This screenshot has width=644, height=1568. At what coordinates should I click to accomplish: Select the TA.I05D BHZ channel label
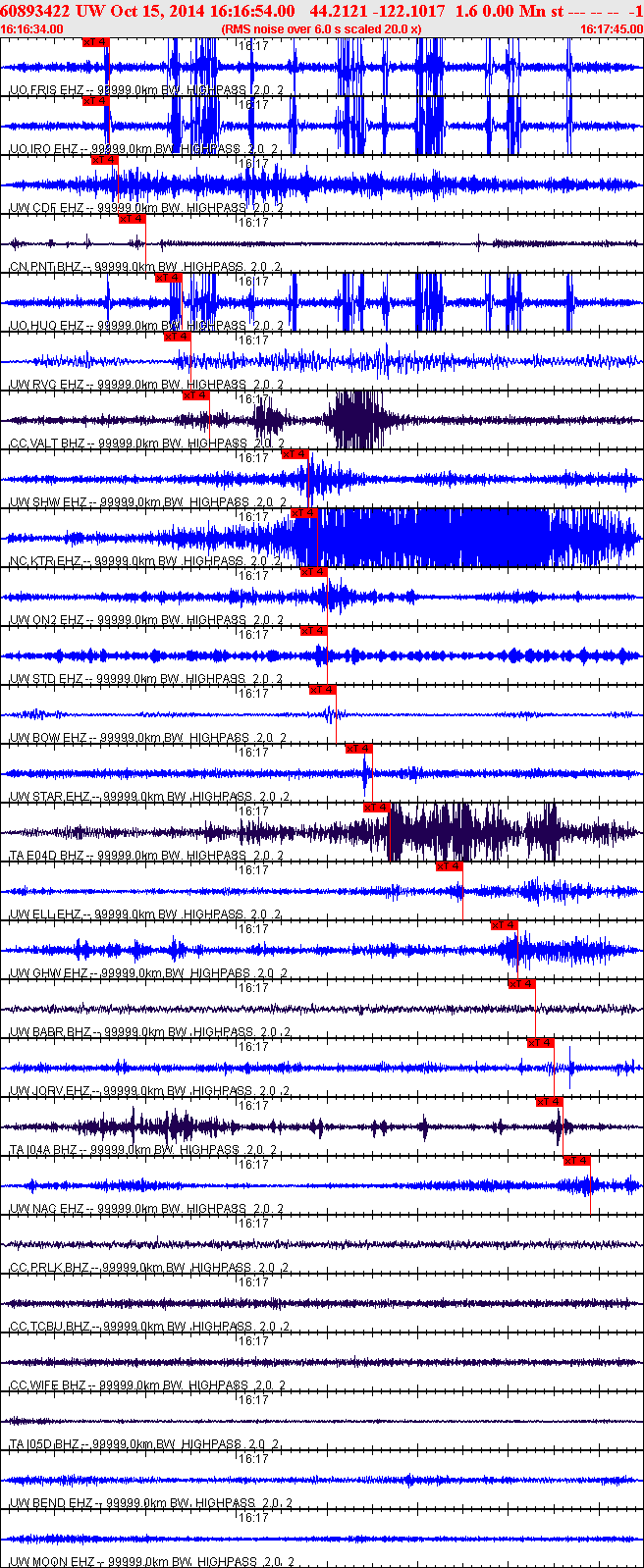tap(45, 1443)
